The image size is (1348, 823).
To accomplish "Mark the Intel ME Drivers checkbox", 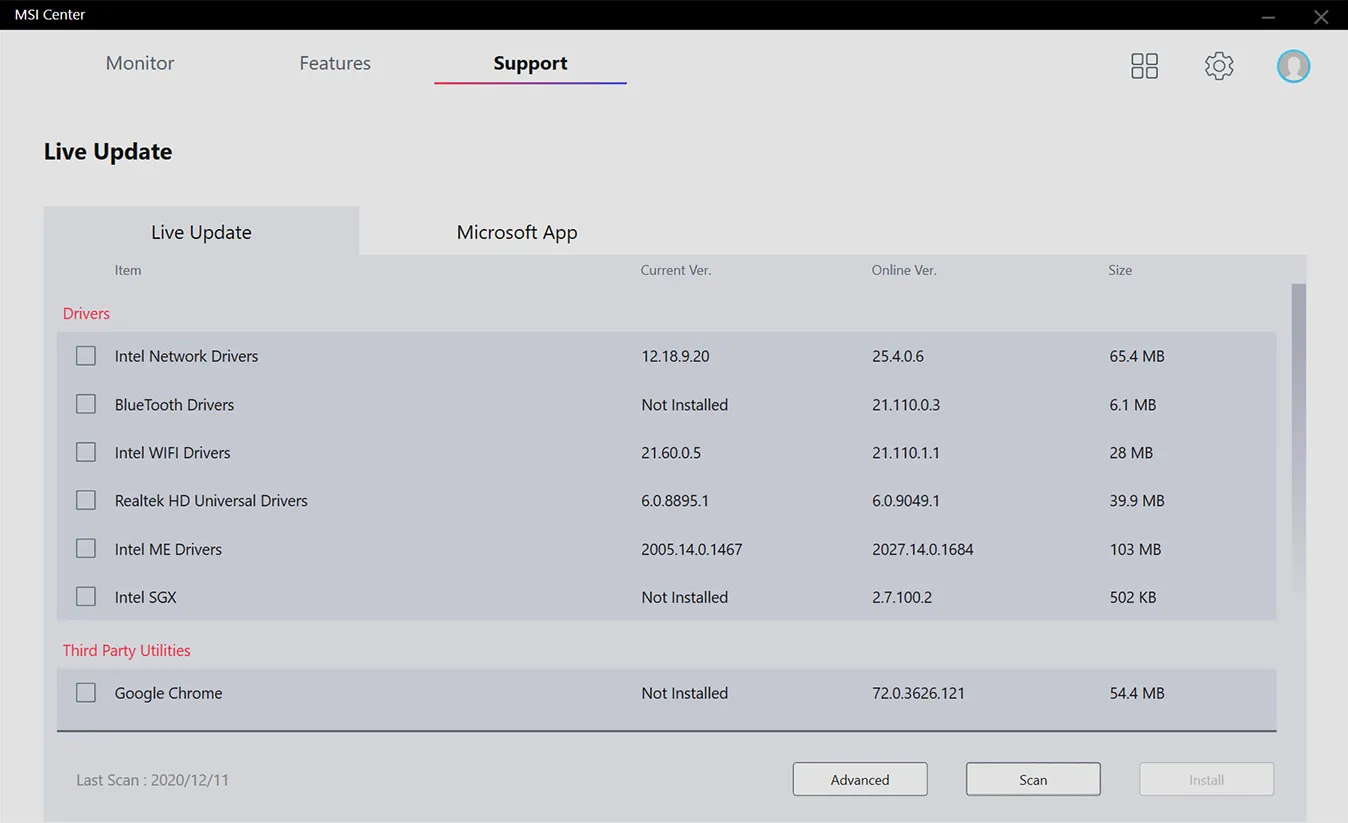I will click(x=86, y=549).
